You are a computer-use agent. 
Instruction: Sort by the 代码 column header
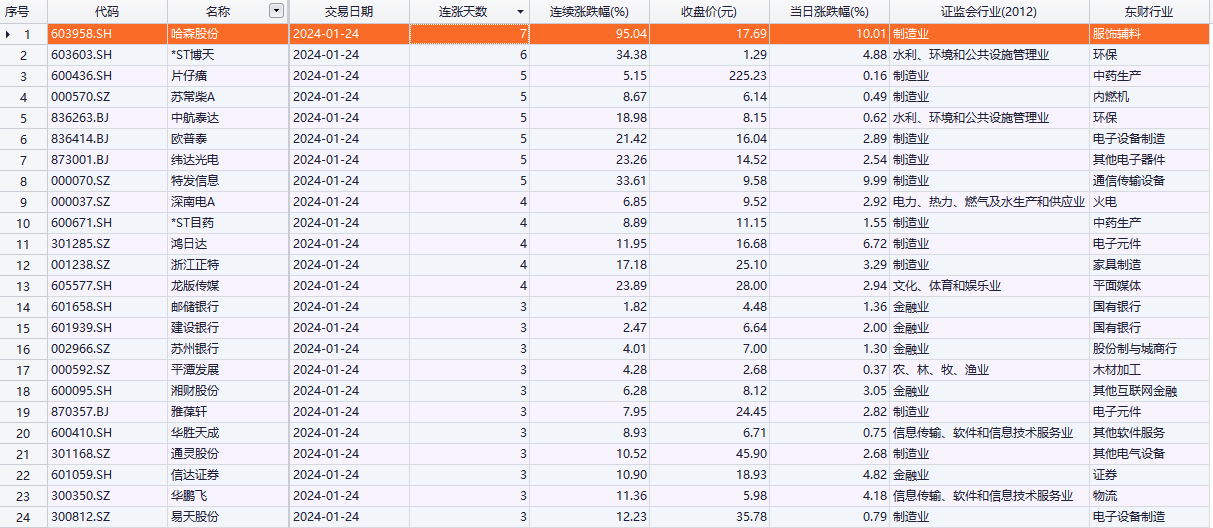point(106,12)
